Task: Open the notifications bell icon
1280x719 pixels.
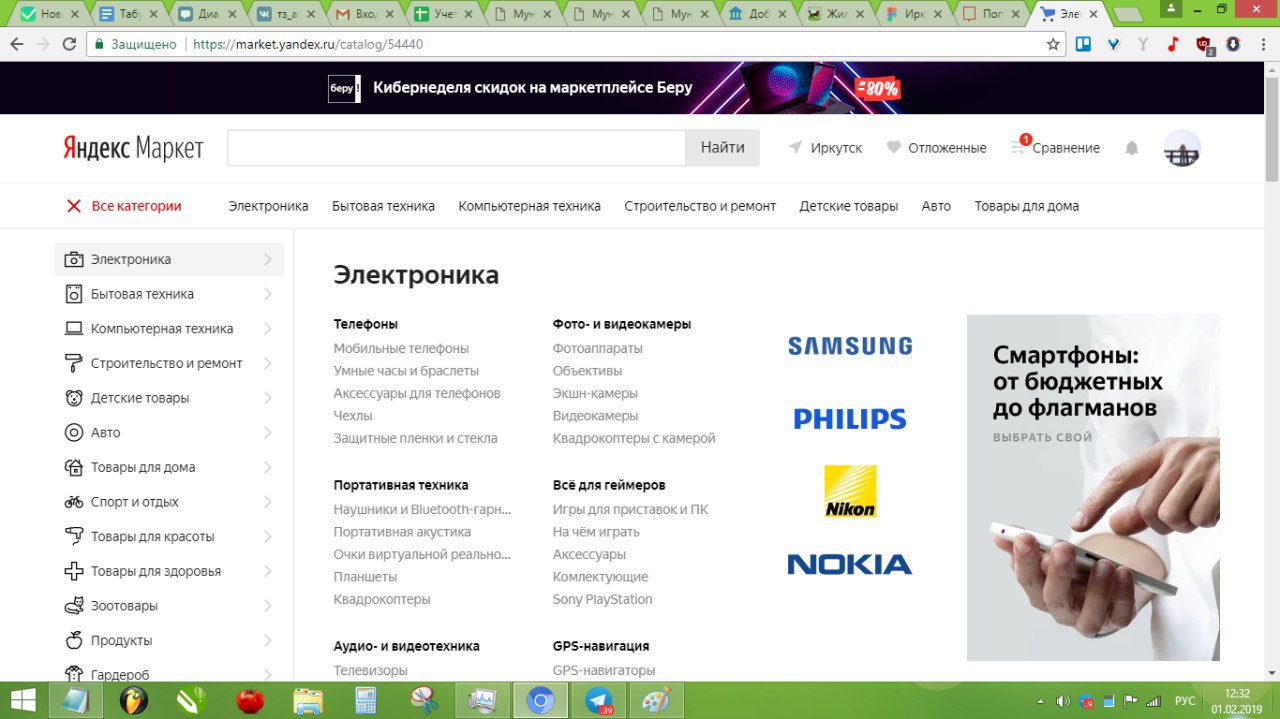Action: tap(1132, 148)
